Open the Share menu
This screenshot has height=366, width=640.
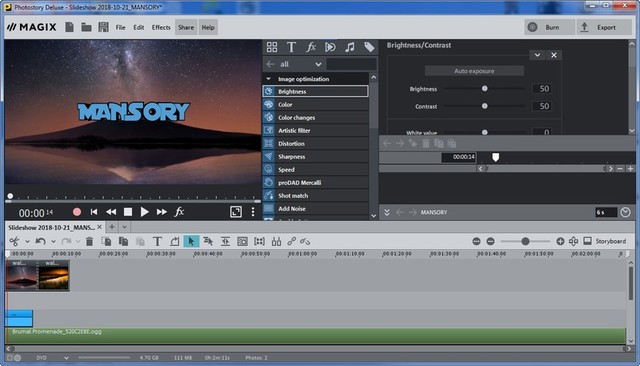point(186,27)
